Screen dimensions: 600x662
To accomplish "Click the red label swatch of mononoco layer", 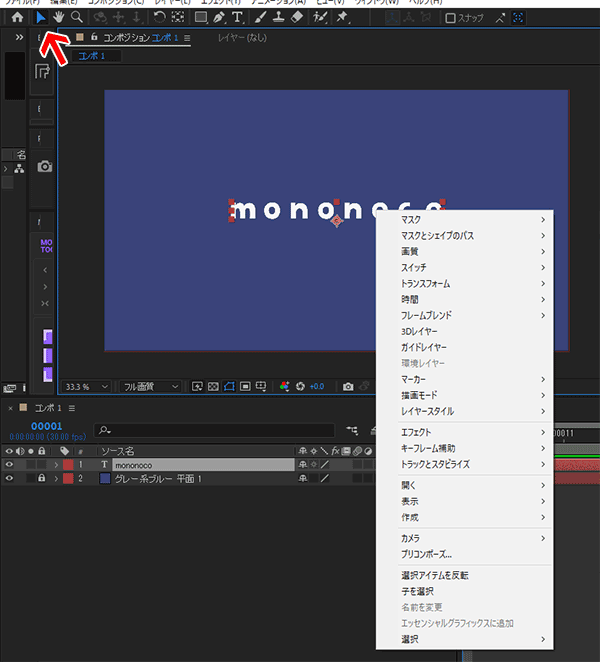I will (x=68, y=465).
